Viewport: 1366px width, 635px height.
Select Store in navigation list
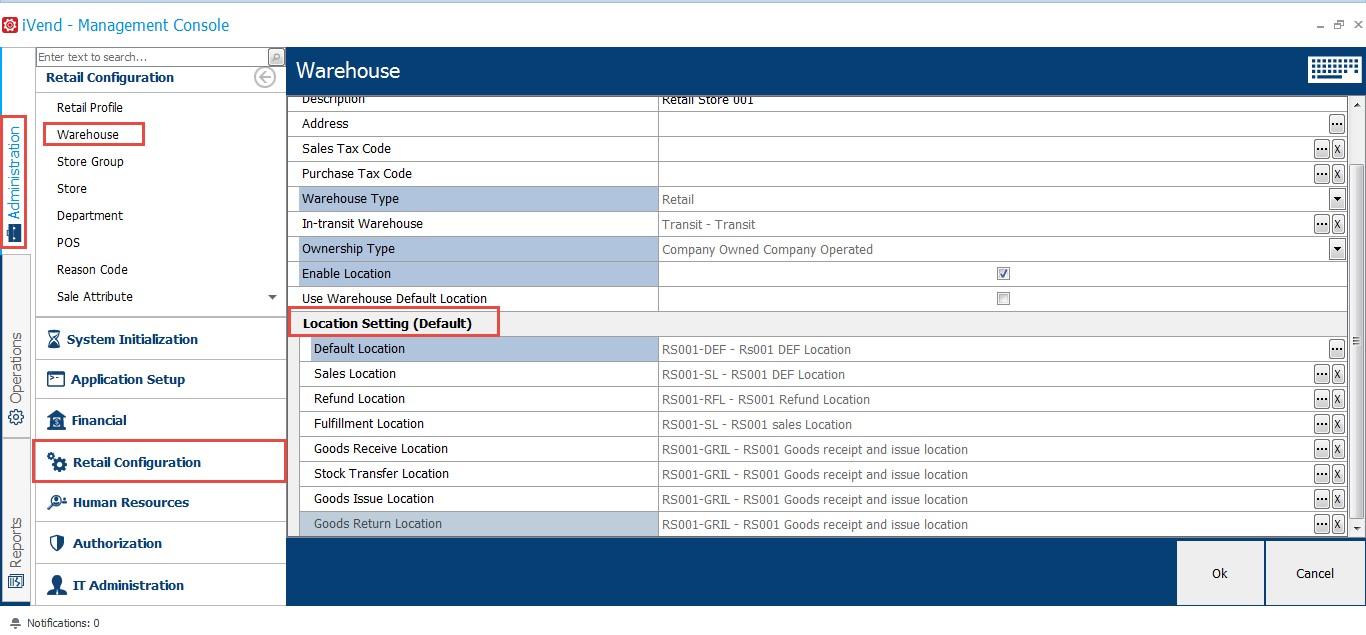pyautogui.click(x=72, y=188)
